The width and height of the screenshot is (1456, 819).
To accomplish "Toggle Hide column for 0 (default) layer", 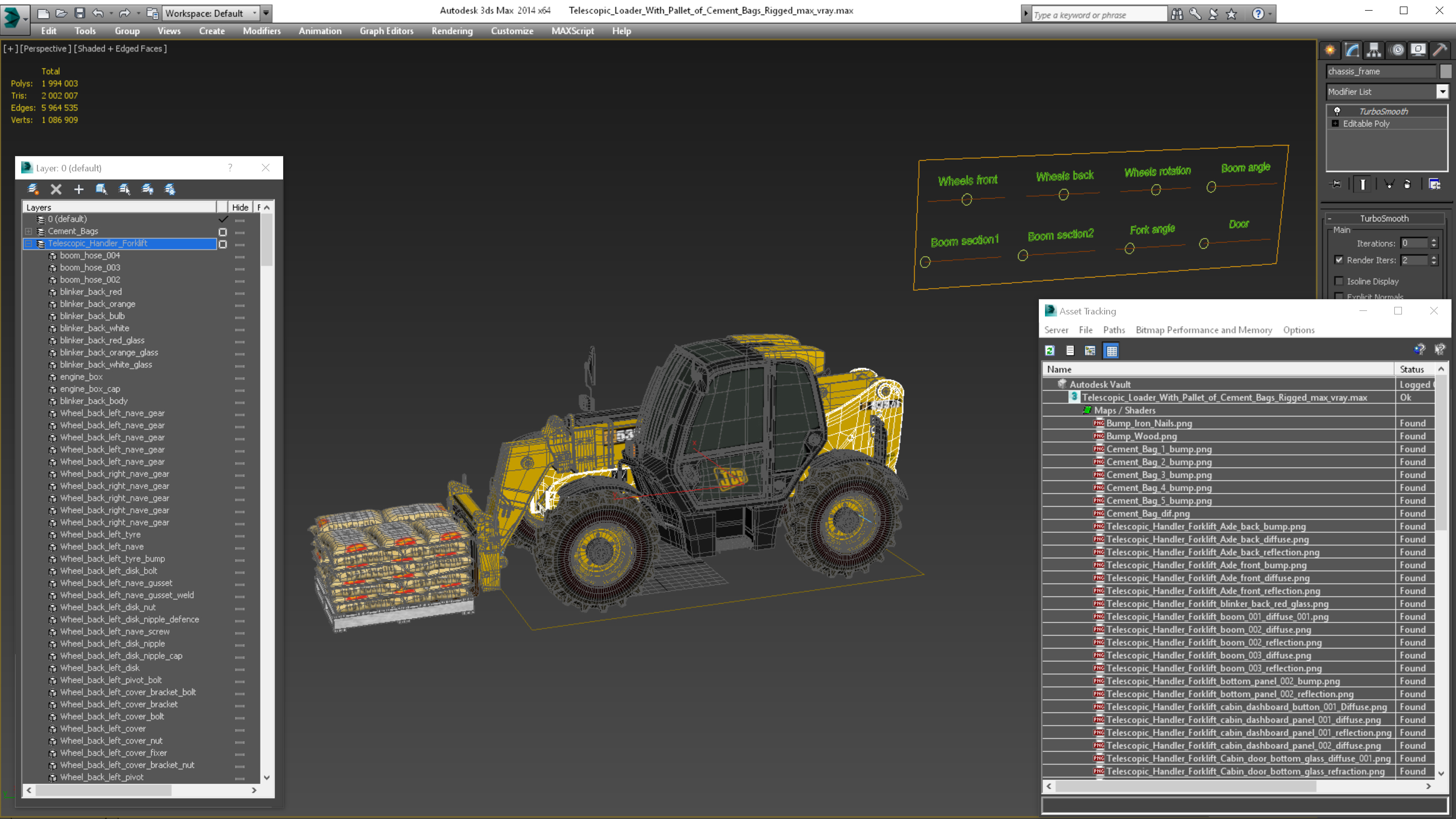I will tap(240, 220).
